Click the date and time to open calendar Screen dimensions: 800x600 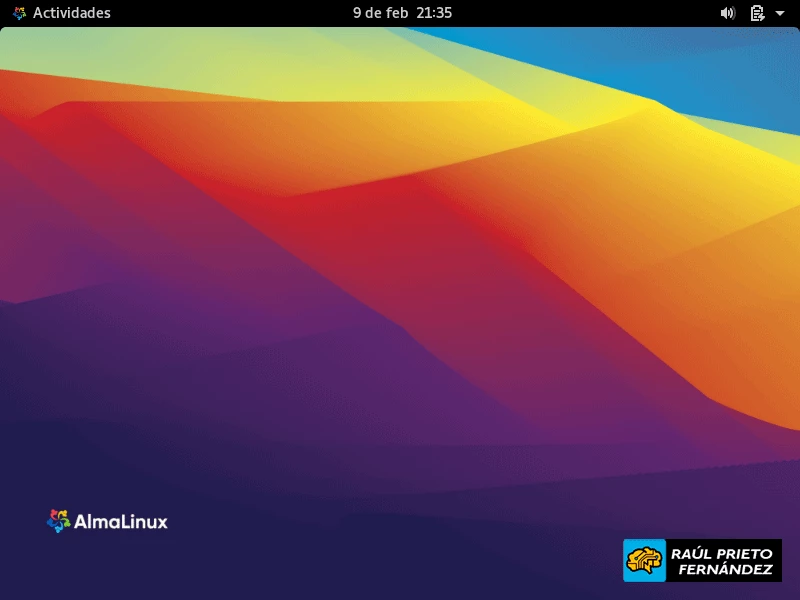pyautogui.click(x=402, y=13)
